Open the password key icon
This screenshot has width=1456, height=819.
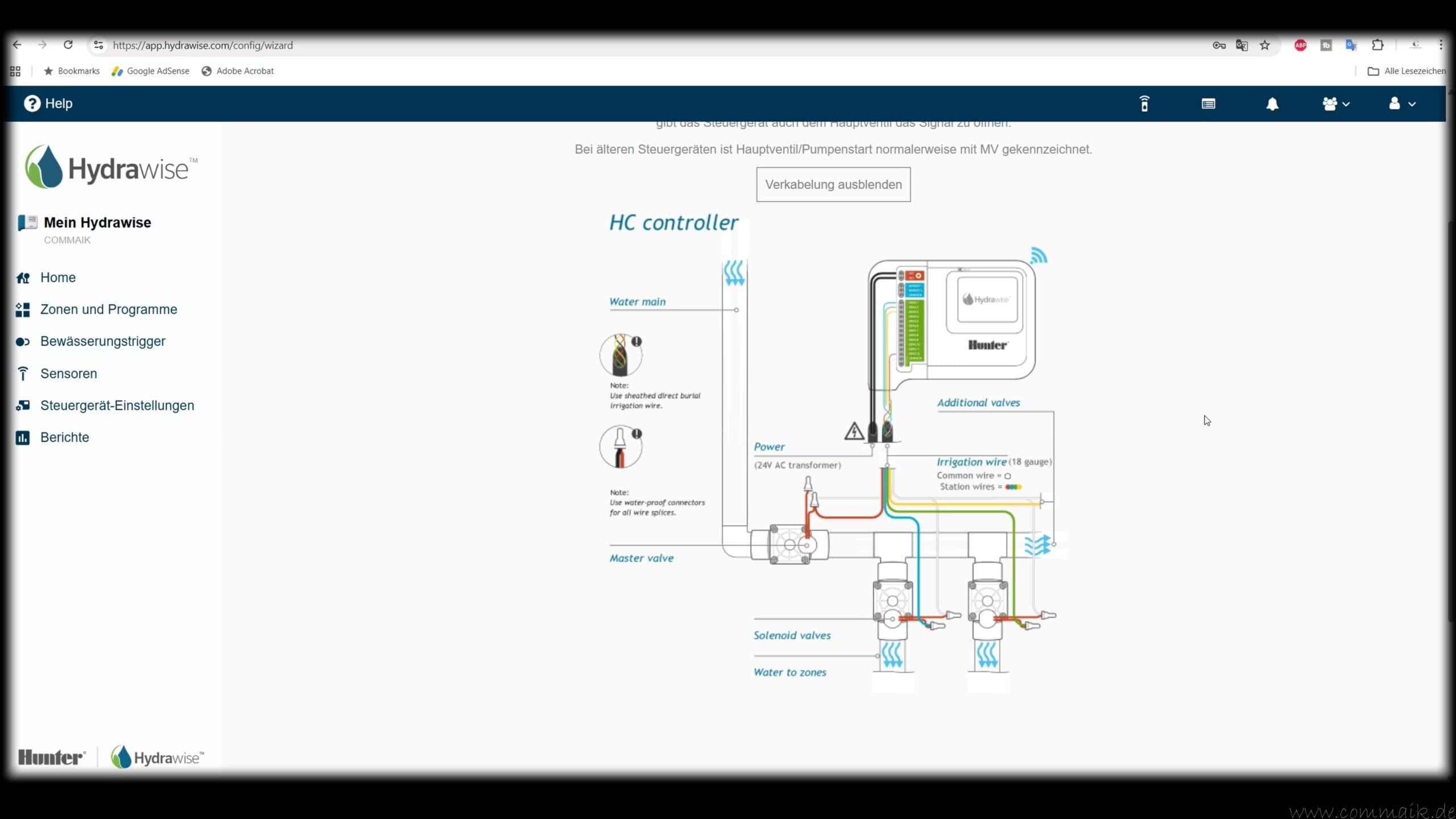(x=1219, y=45)
